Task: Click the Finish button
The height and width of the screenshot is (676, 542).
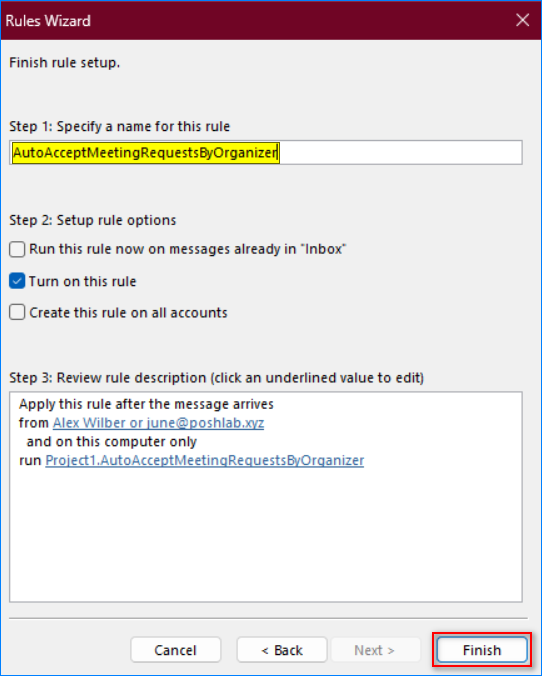Action: (x=482, y=650)
